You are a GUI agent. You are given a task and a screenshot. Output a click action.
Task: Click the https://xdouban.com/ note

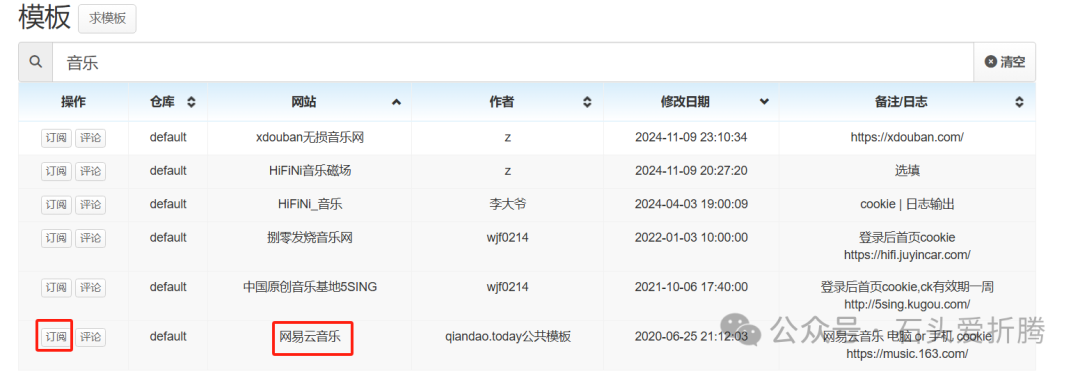point(907,137)
